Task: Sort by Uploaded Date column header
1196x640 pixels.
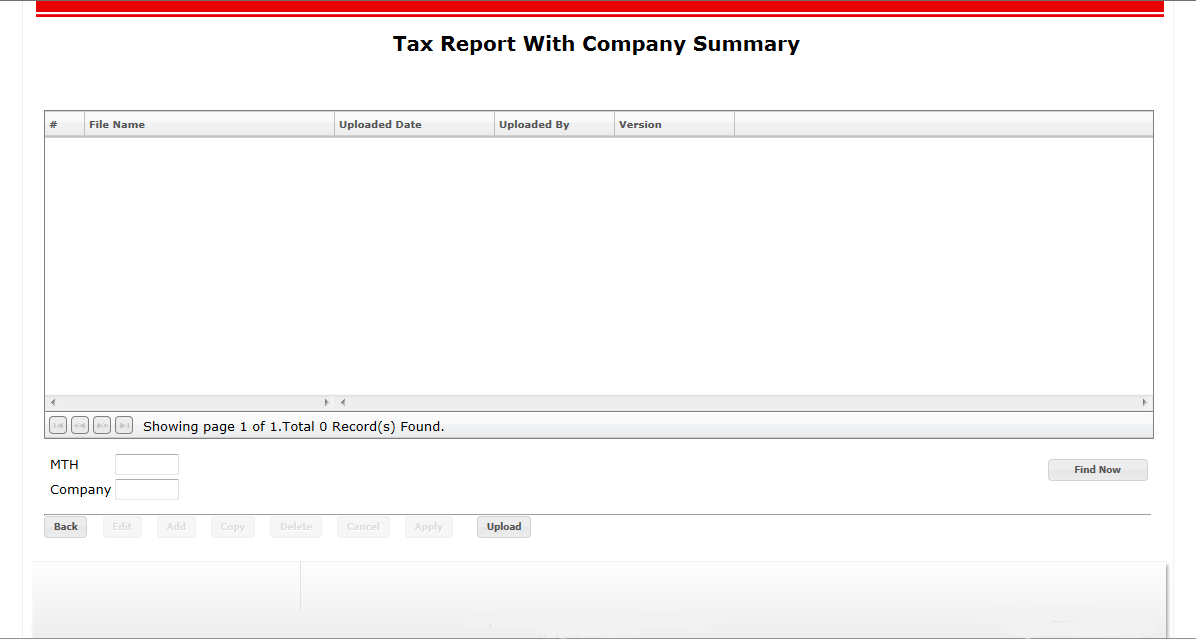Action: coord(414,125)
